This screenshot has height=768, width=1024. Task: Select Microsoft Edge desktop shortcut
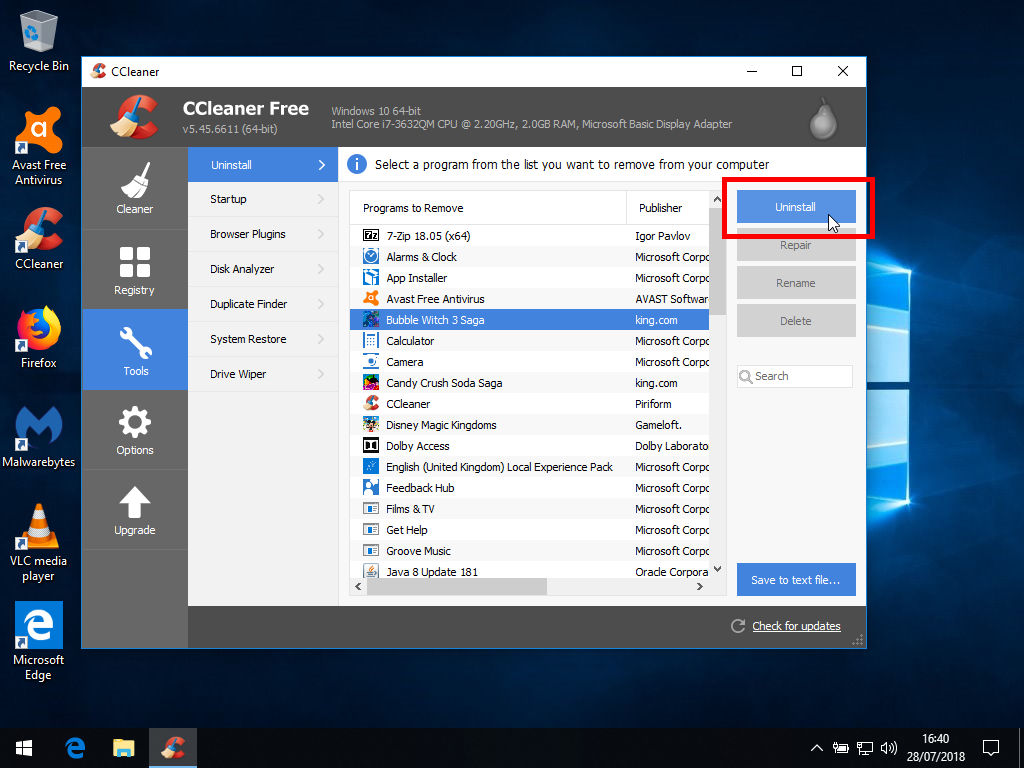[x=39, y=642]
